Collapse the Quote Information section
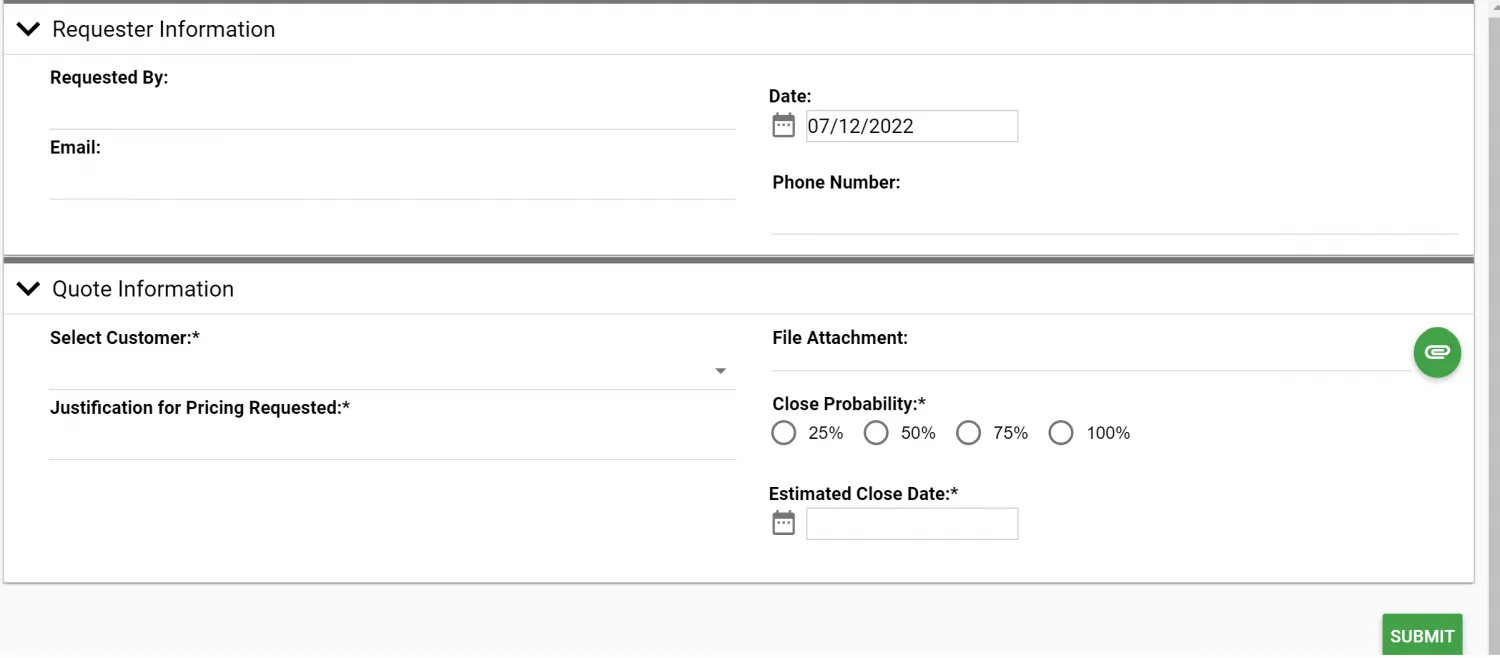Screen dimensions: 1500x658 click(x=29, y=289)
